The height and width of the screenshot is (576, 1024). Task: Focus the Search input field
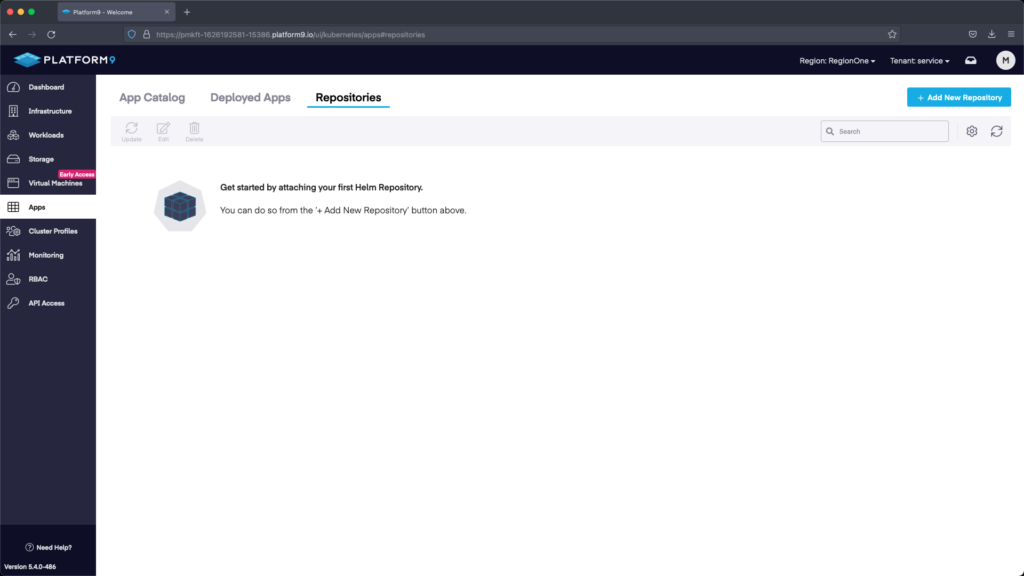tap(885, 131)
